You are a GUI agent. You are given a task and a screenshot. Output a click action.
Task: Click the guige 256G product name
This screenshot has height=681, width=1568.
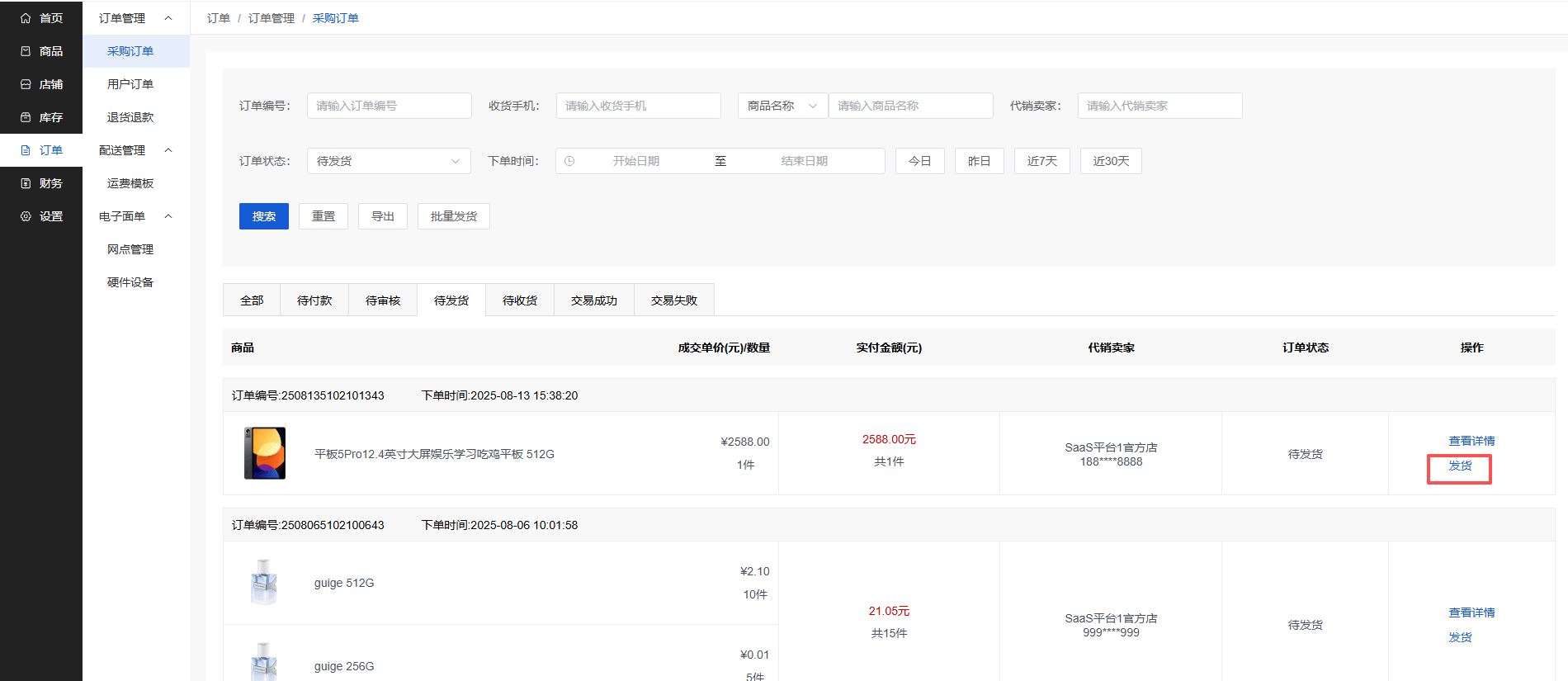pyautogui.click(x=344, y=666)
